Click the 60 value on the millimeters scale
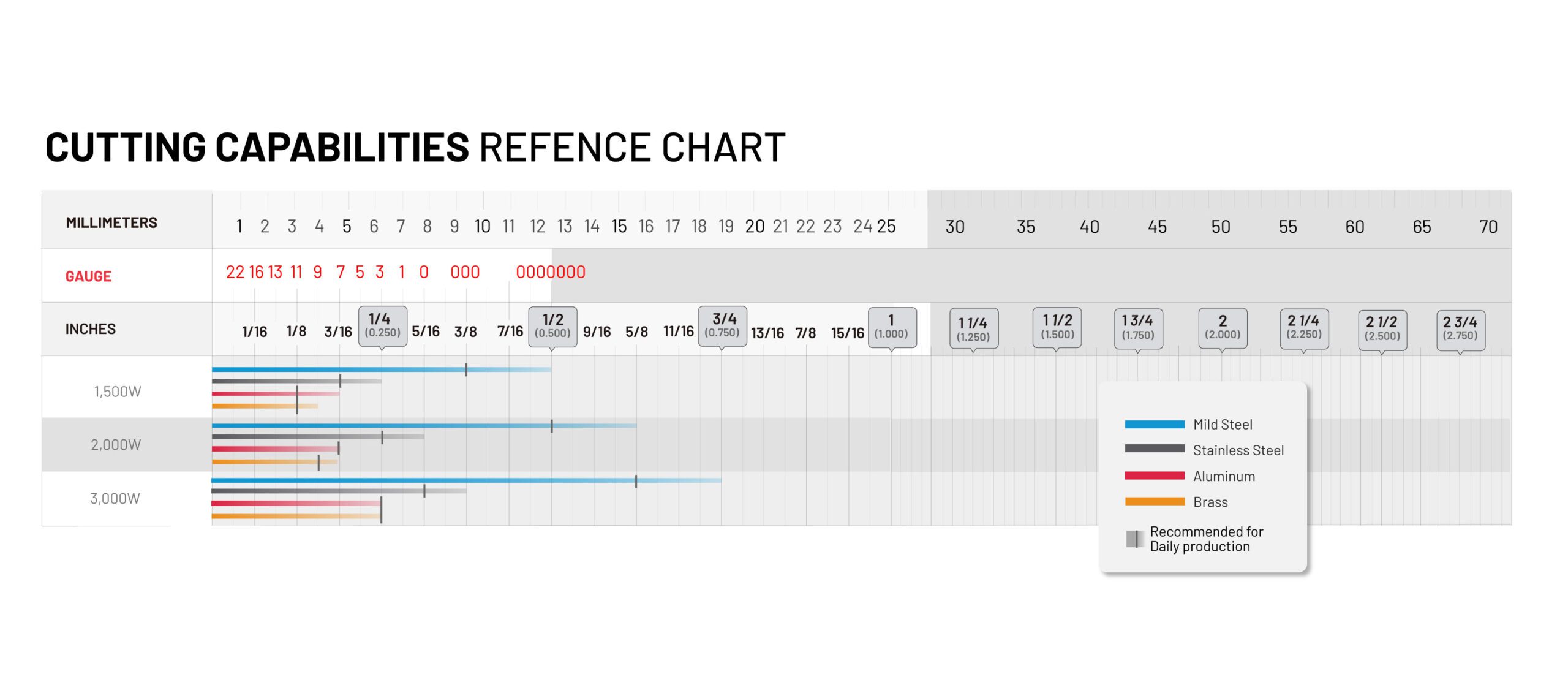This screenshot has width=1568, height=682. (x=1355, y=227)
